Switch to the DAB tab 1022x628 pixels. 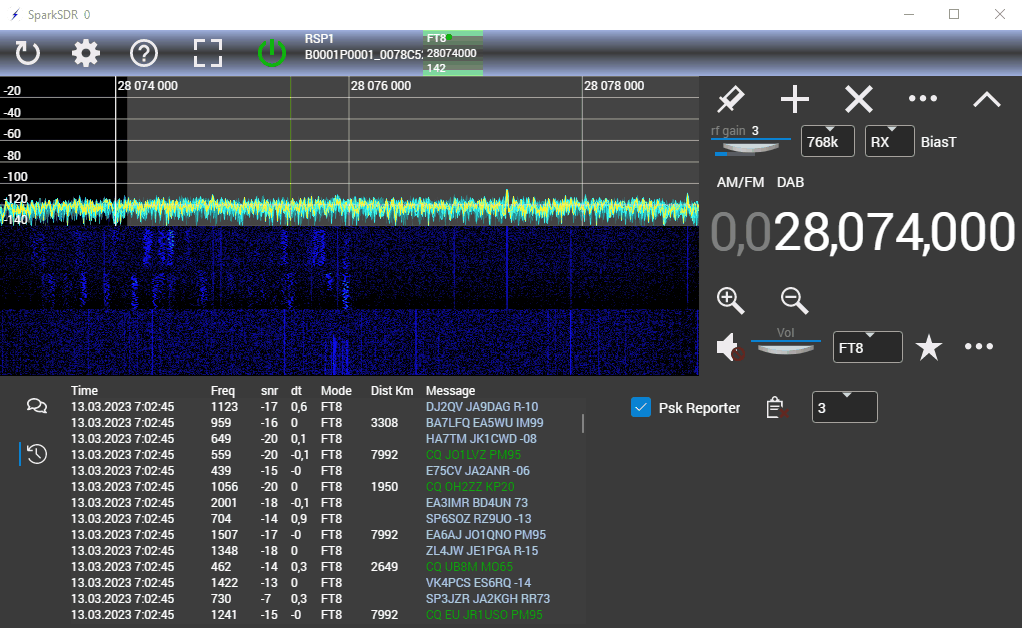(x=790, y=182)
